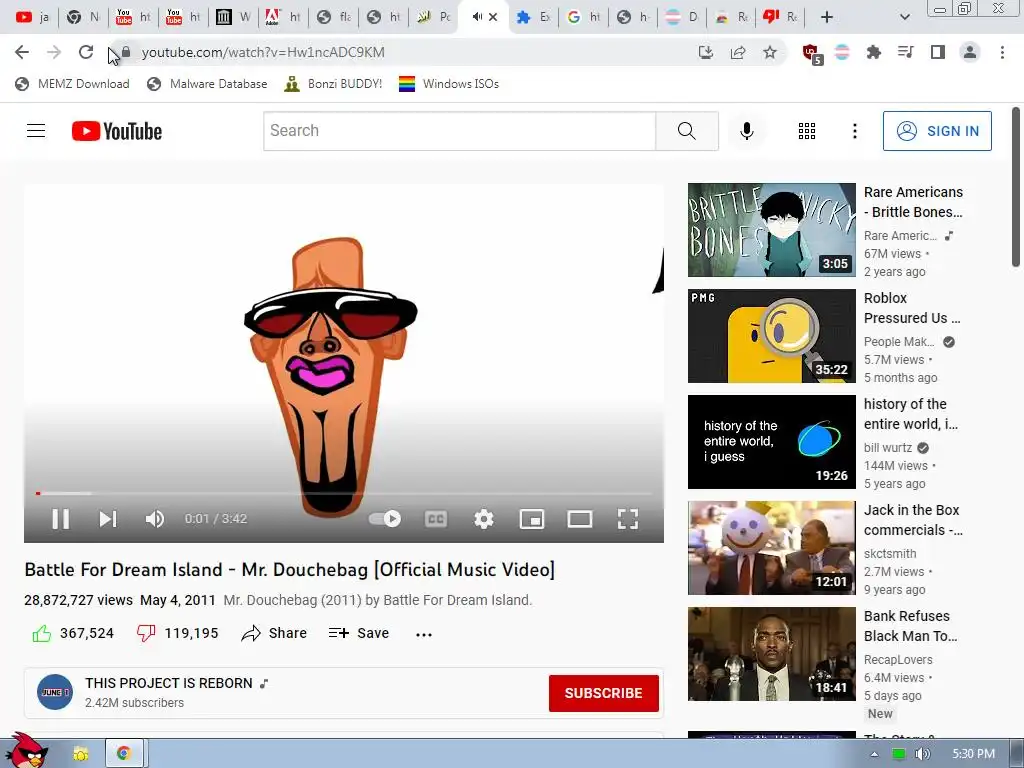Viewport: 1024px width, 768px height.
Task: Install app icon in address bar
Action: tap(705, 52)
